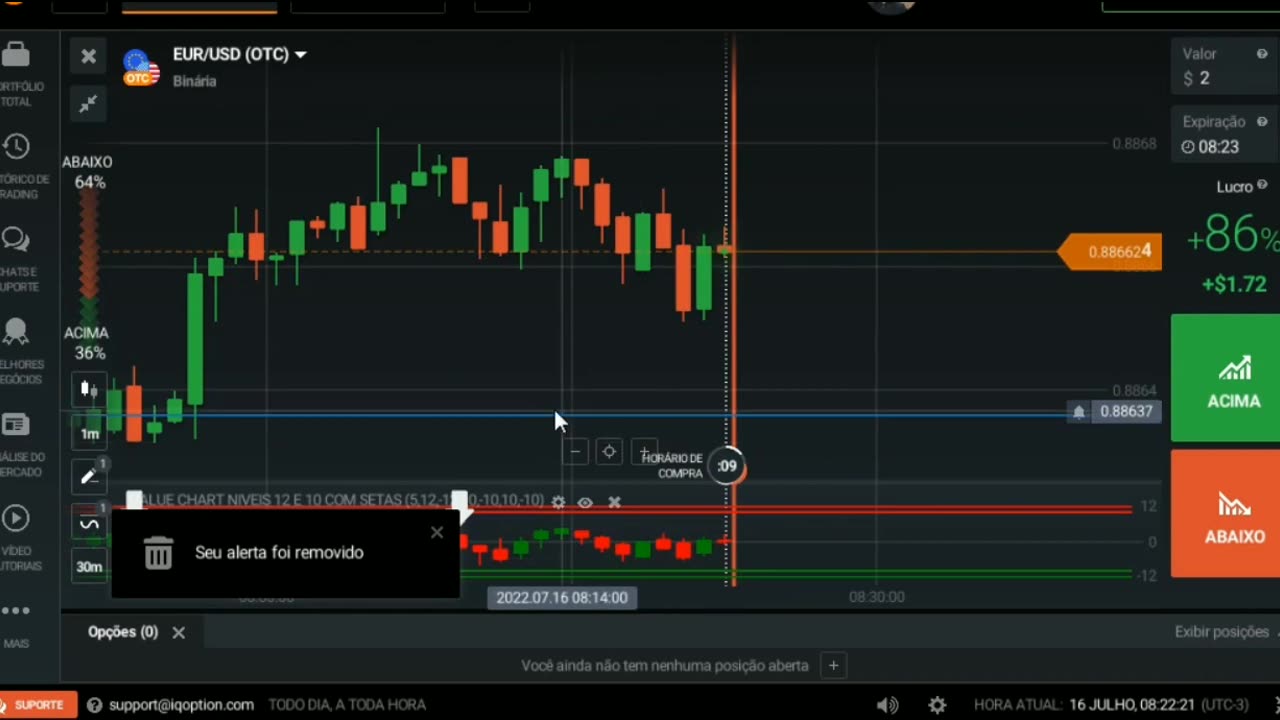The height and width of the screenshot is (720, 1280).
Task: Show help for Lucro
Action: click(x=1262, y=185)
